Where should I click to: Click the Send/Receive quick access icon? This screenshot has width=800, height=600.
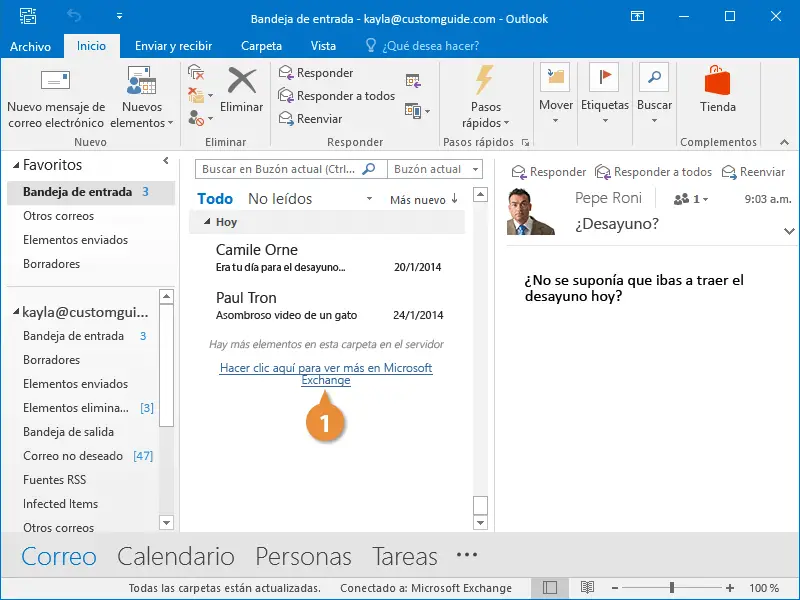(28, 16)
